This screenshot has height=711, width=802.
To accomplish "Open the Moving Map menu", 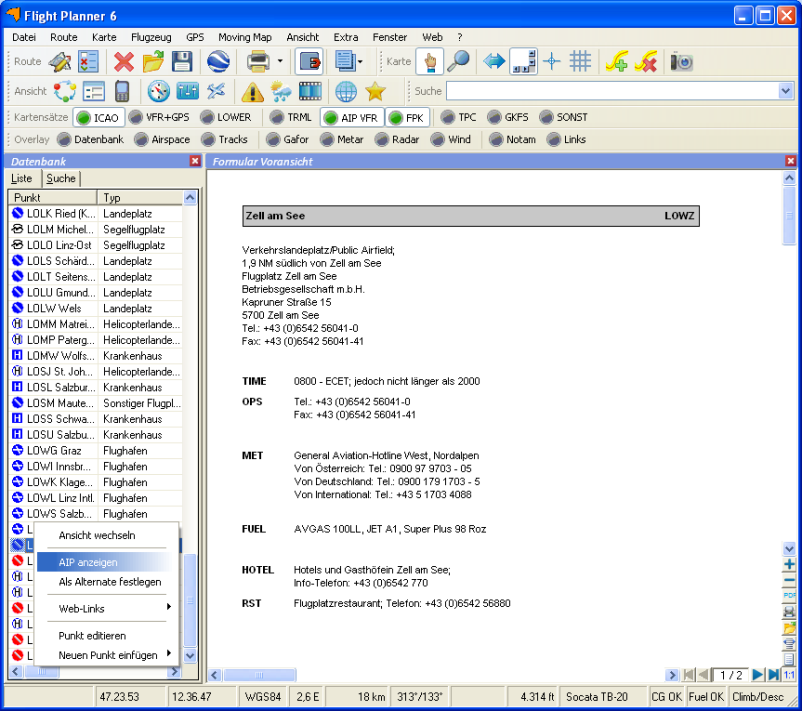I will coord(244,37).
